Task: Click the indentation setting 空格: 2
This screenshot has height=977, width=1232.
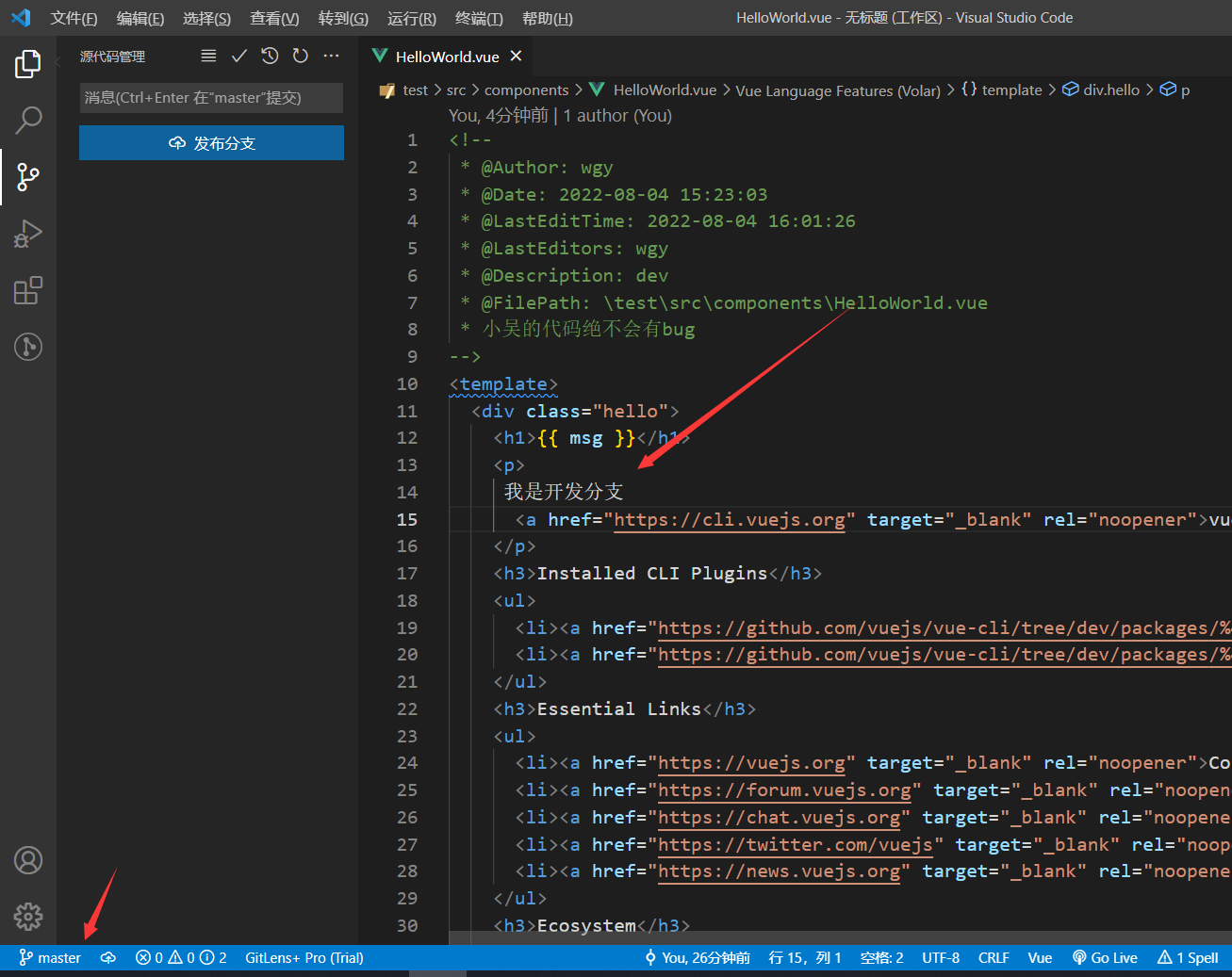Action: (x=881, y=958)
